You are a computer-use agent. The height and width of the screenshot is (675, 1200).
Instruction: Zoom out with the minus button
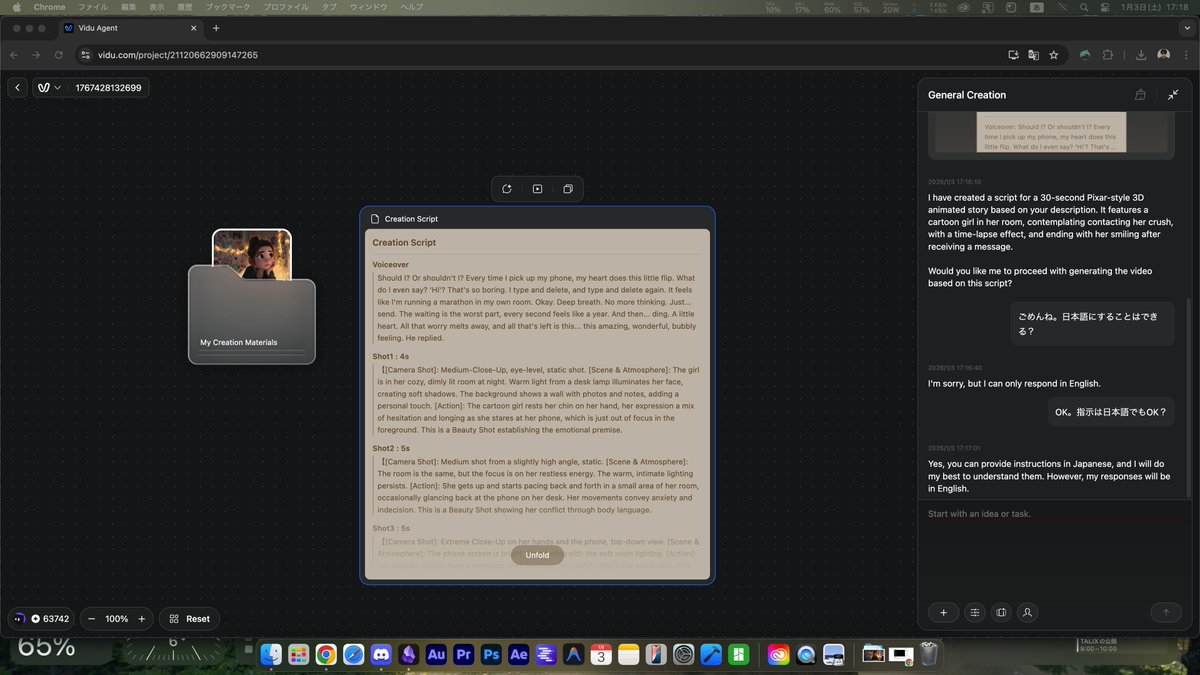pos(92,619)
